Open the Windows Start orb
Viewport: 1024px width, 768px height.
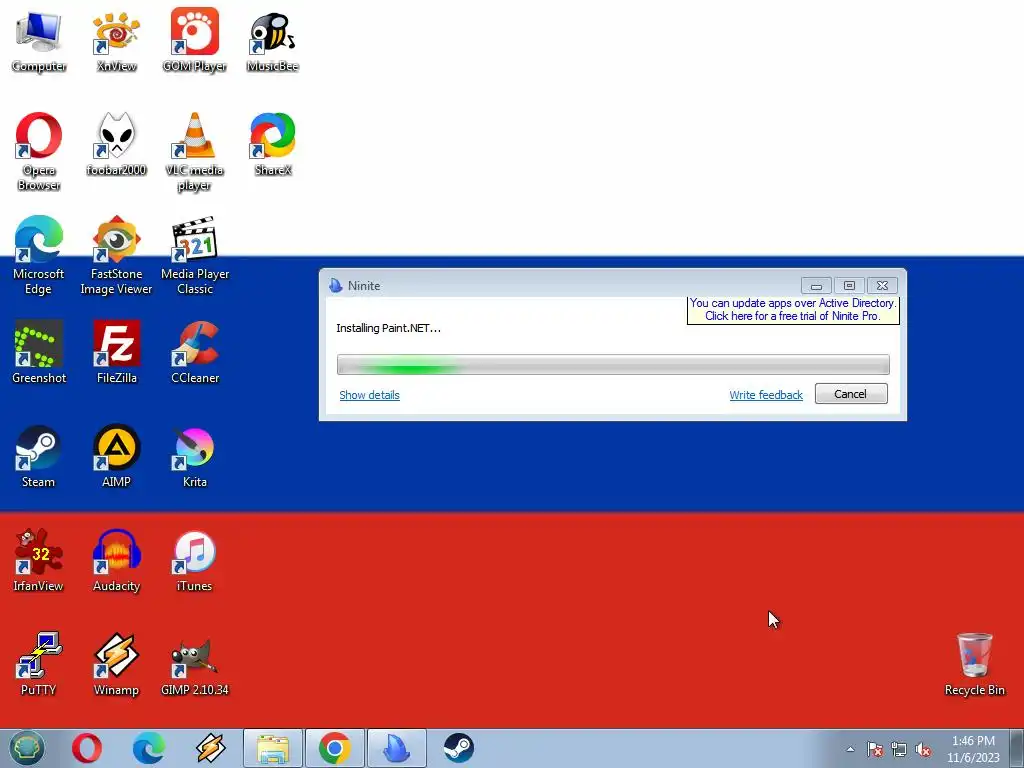[27, 748]
